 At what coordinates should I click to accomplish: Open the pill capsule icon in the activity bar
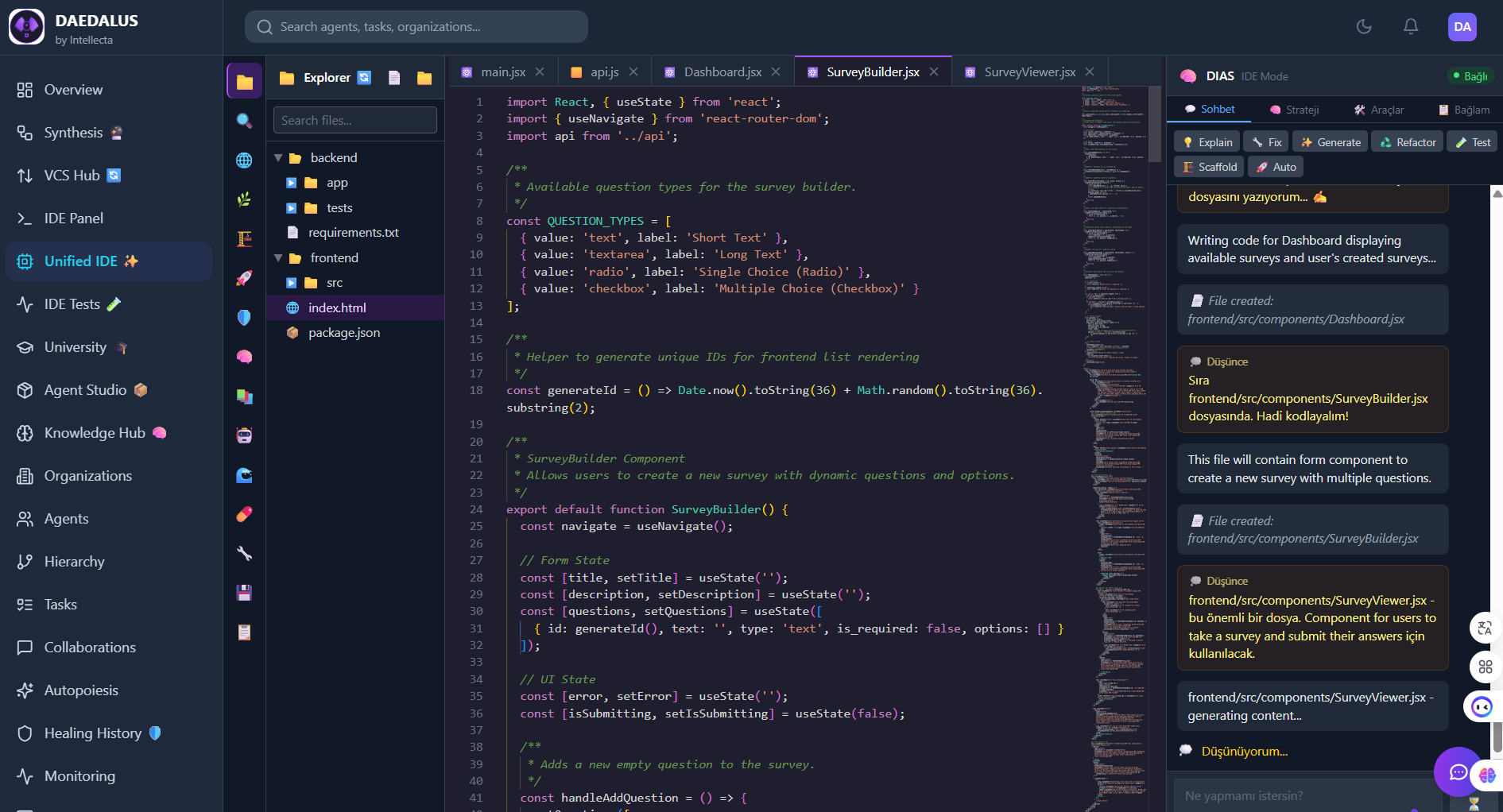[x=244, y=514]
